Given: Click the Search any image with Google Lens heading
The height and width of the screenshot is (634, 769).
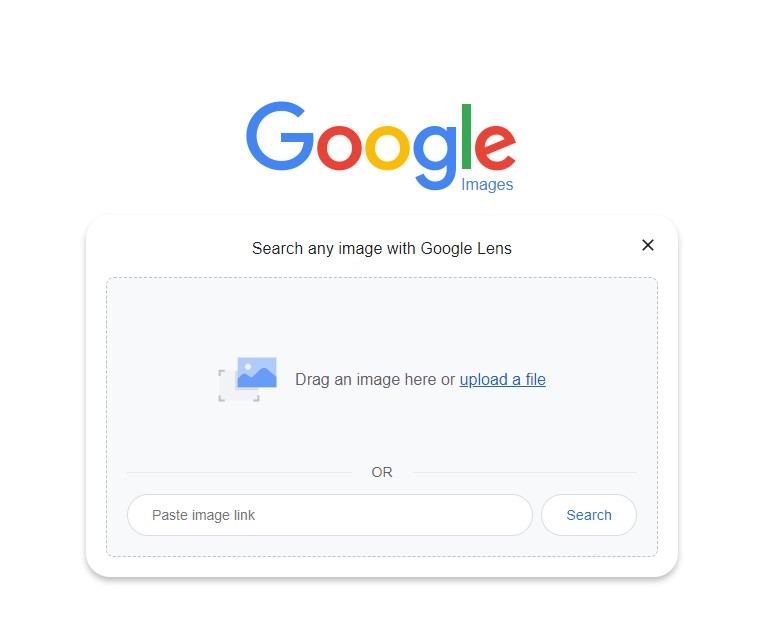Looking at the screenshot, I should [x=382, y=249].
